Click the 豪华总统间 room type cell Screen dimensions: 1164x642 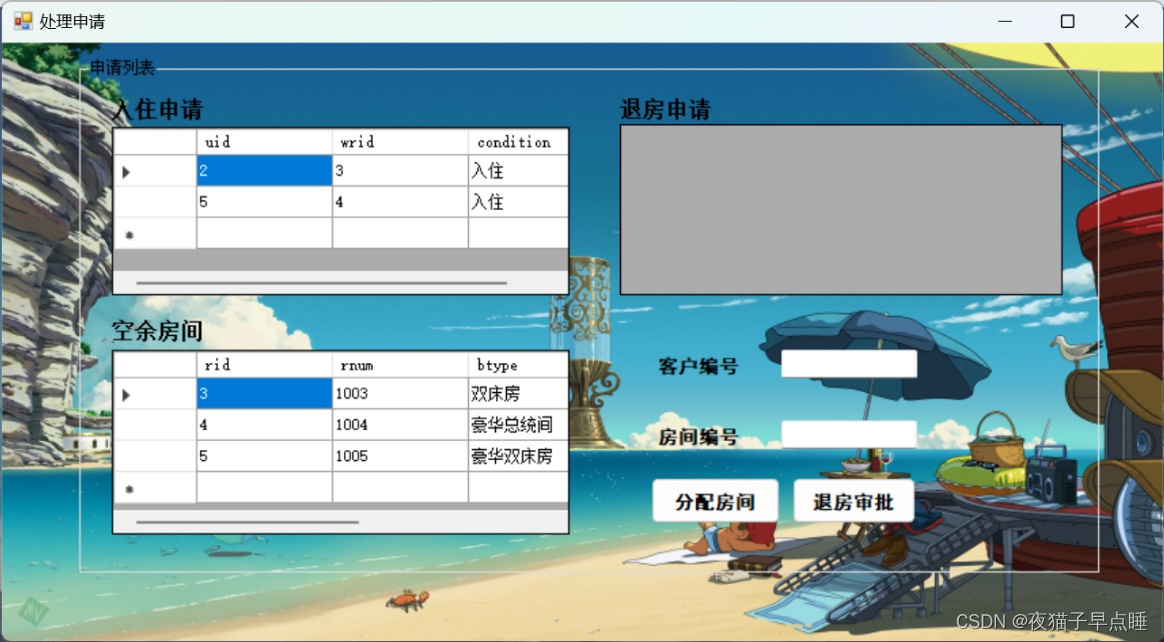518,425
